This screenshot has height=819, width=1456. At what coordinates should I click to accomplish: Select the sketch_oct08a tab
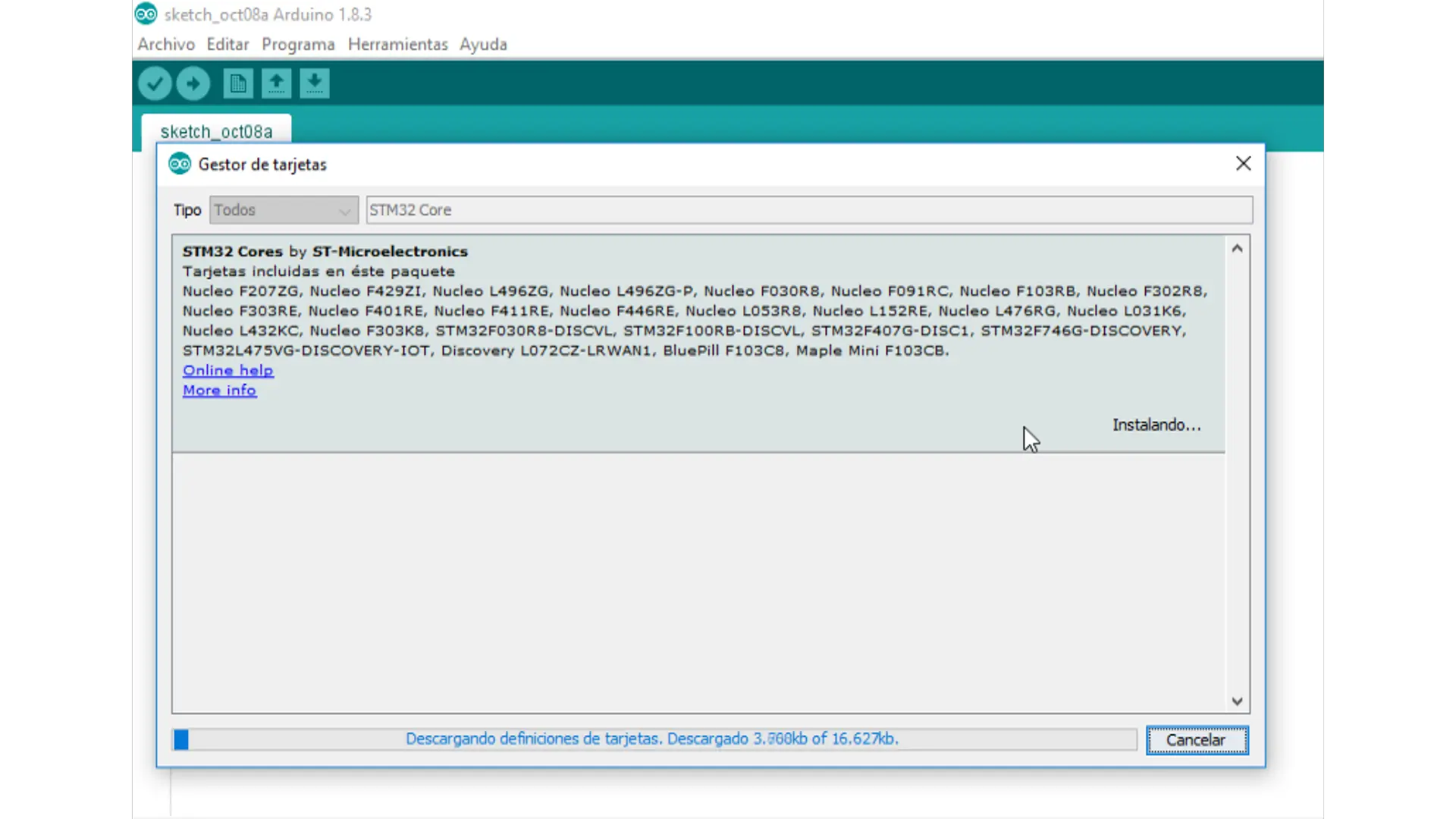pos(216,130)
